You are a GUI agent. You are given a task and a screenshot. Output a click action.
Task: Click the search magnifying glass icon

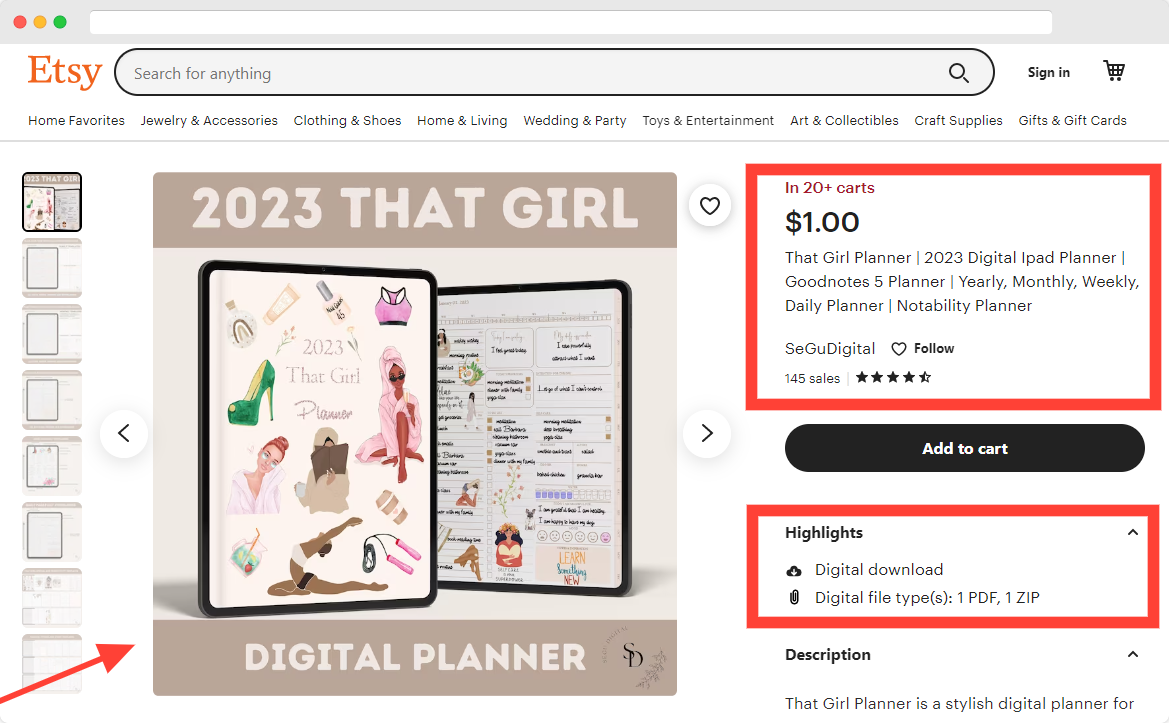(958, 73)
